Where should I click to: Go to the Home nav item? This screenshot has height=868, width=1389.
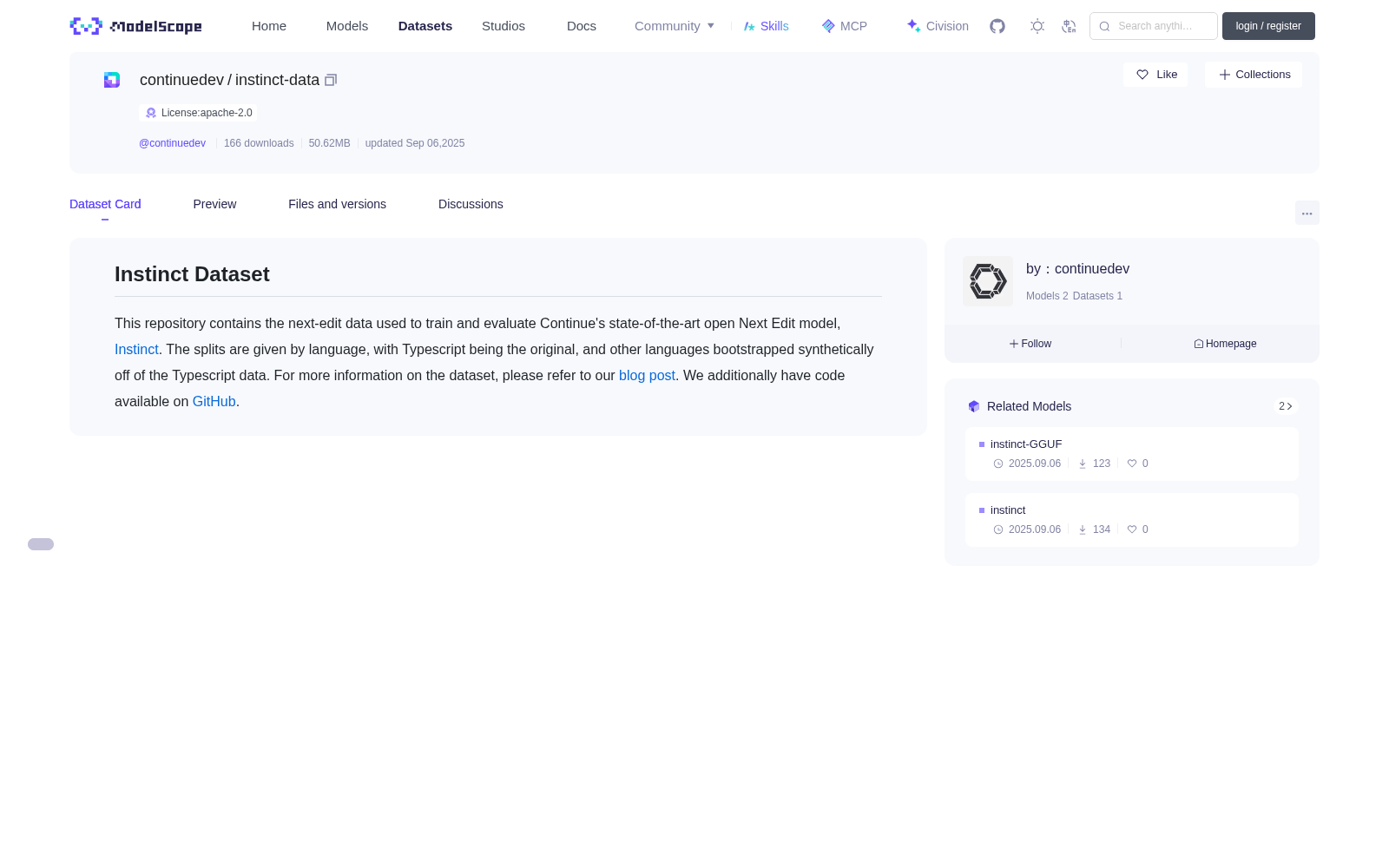coord(269,26)
